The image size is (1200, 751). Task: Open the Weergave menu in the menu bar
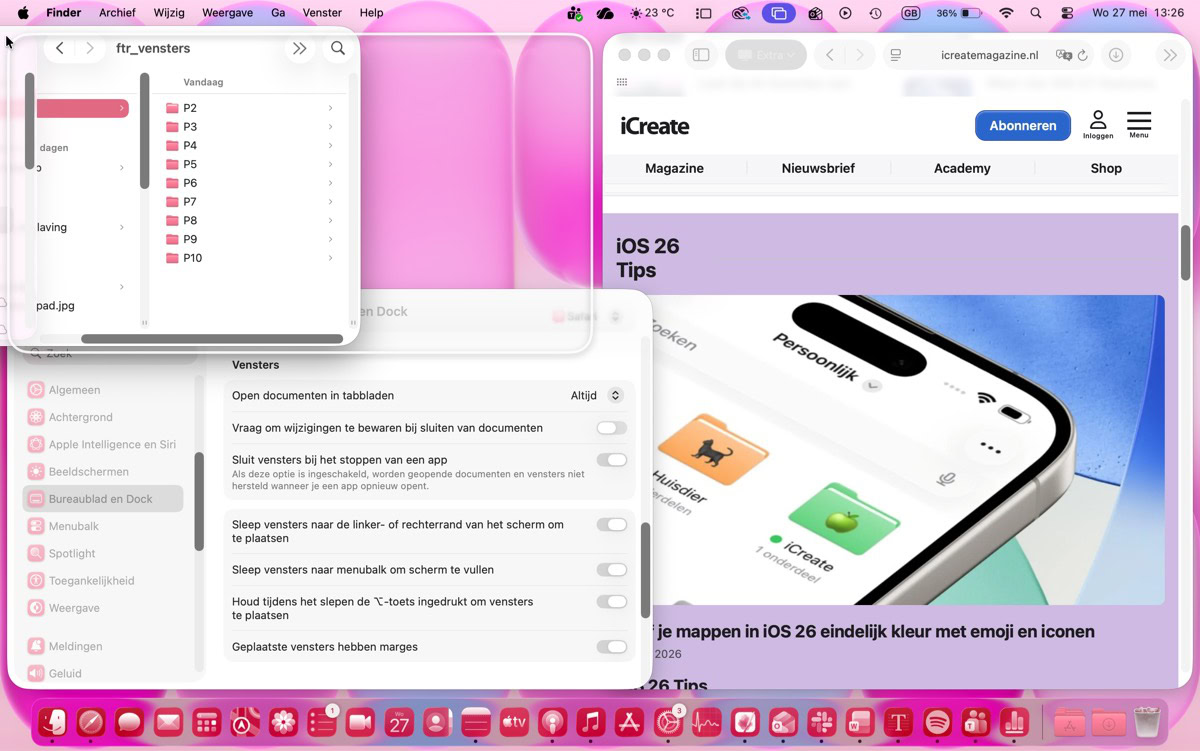pos(228,13)
